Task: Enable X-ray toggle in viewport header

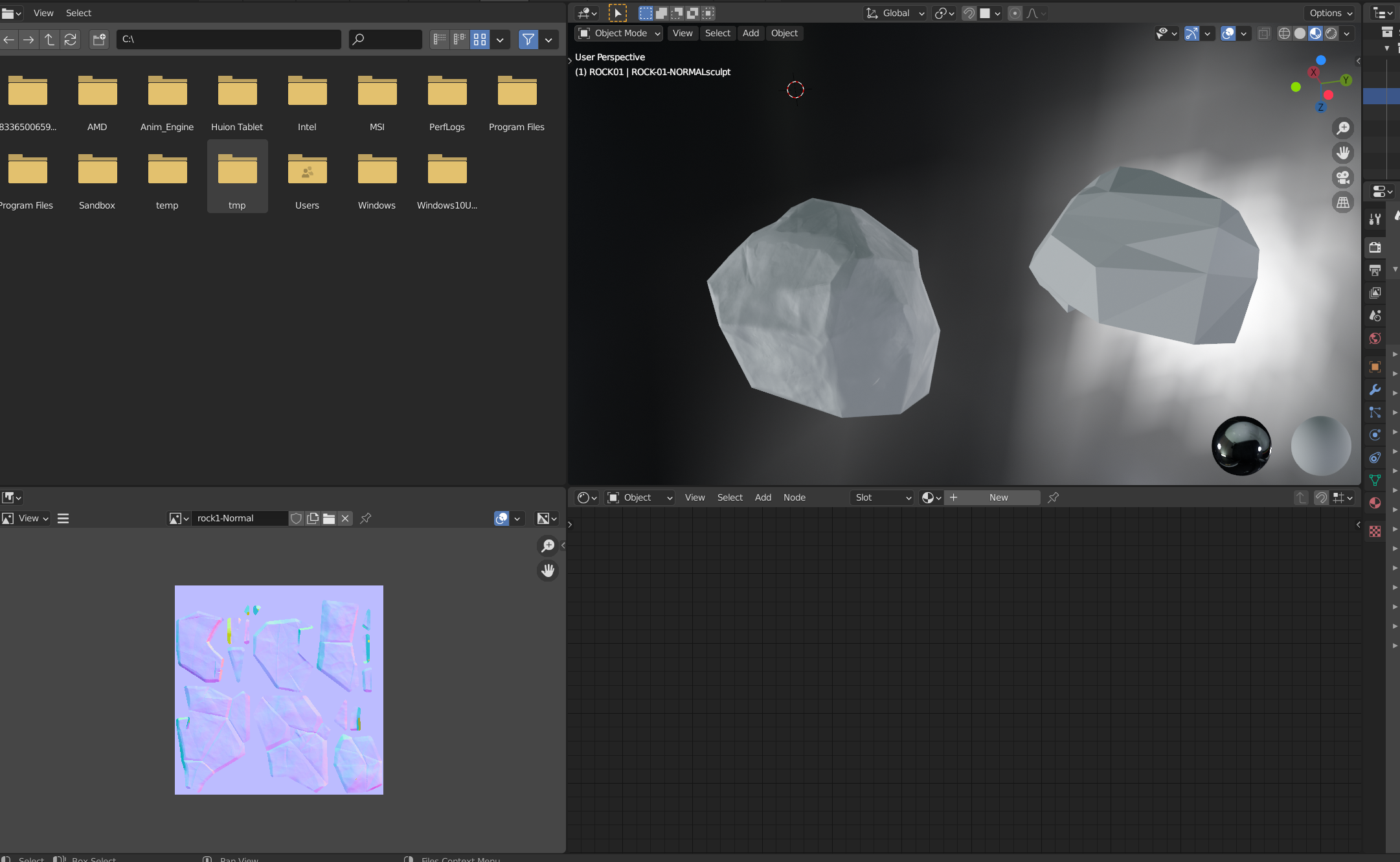Action: (x=1263, y=34)
